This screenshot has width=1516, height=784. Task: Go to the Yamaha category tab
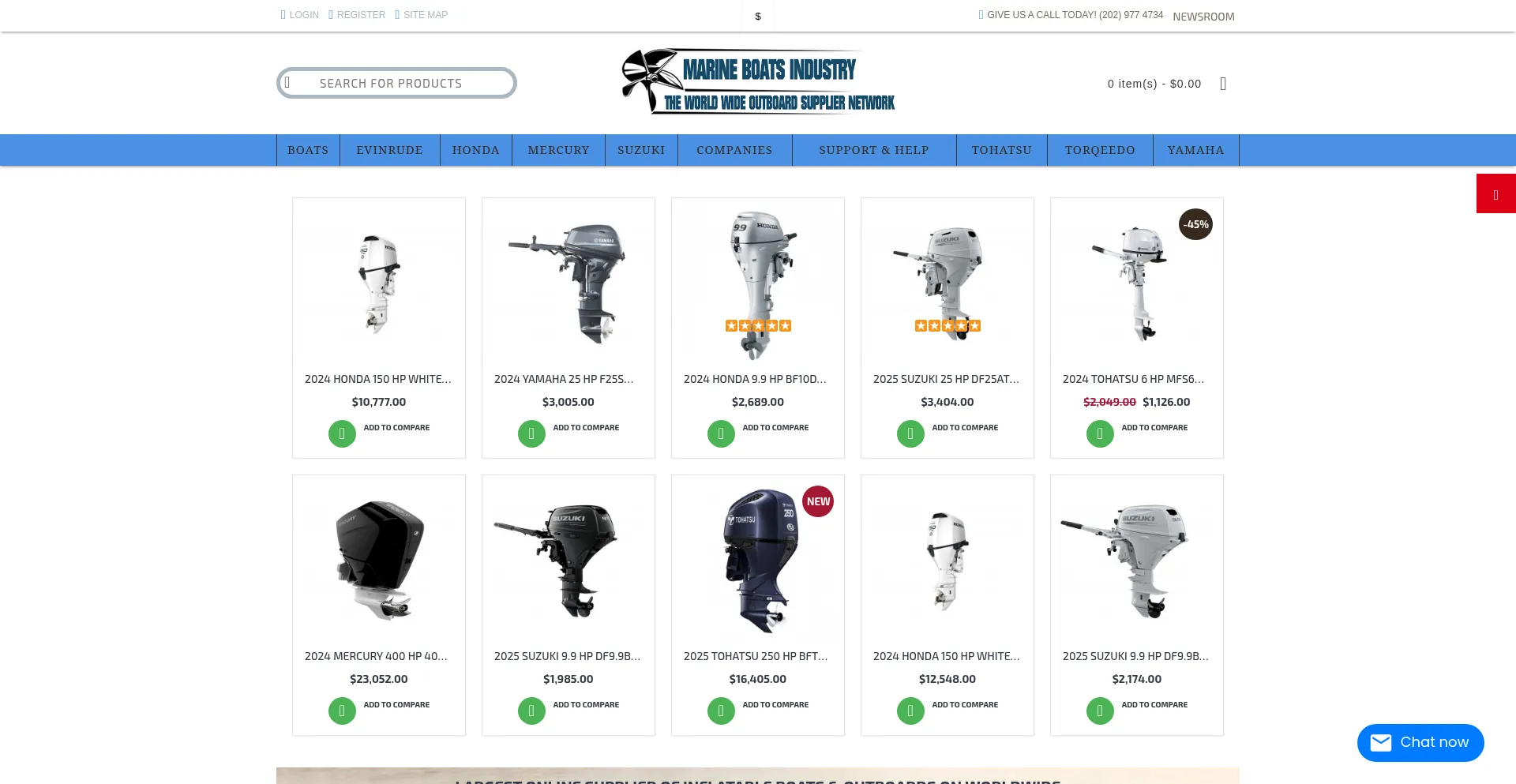coord(1195,150)
